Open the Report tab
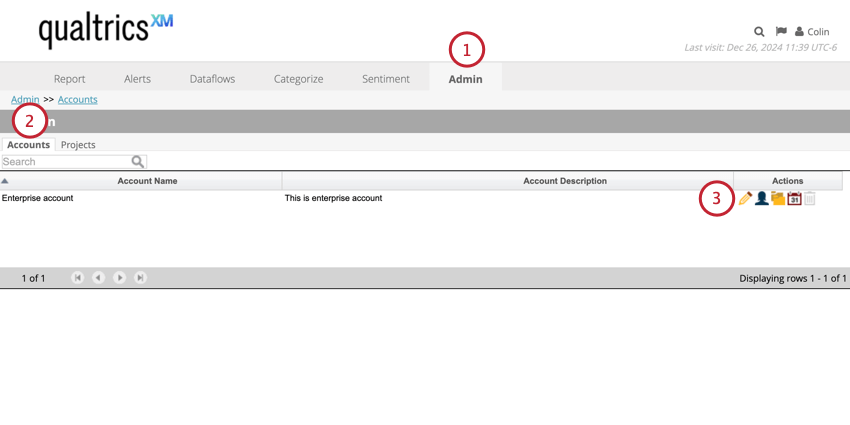 click(x=69, y=79)
